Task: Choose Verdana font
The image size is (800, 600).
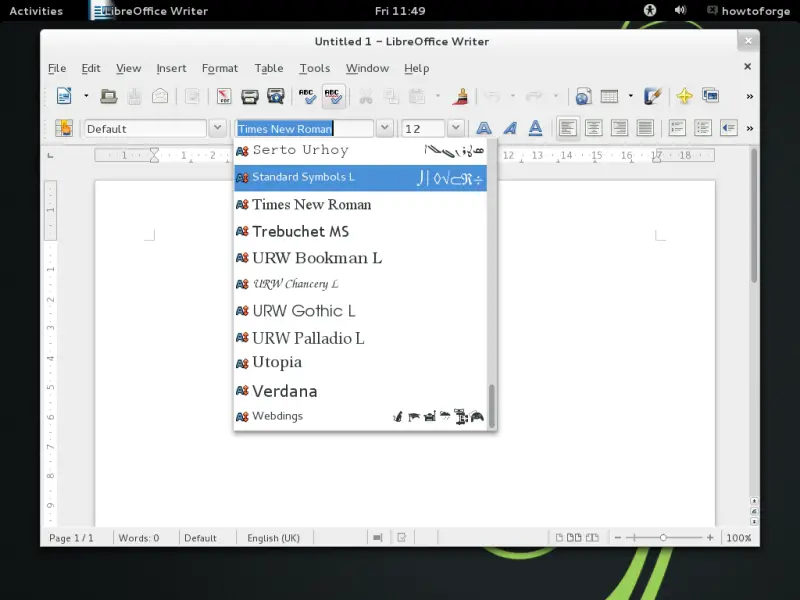Action: coord(360,391)
